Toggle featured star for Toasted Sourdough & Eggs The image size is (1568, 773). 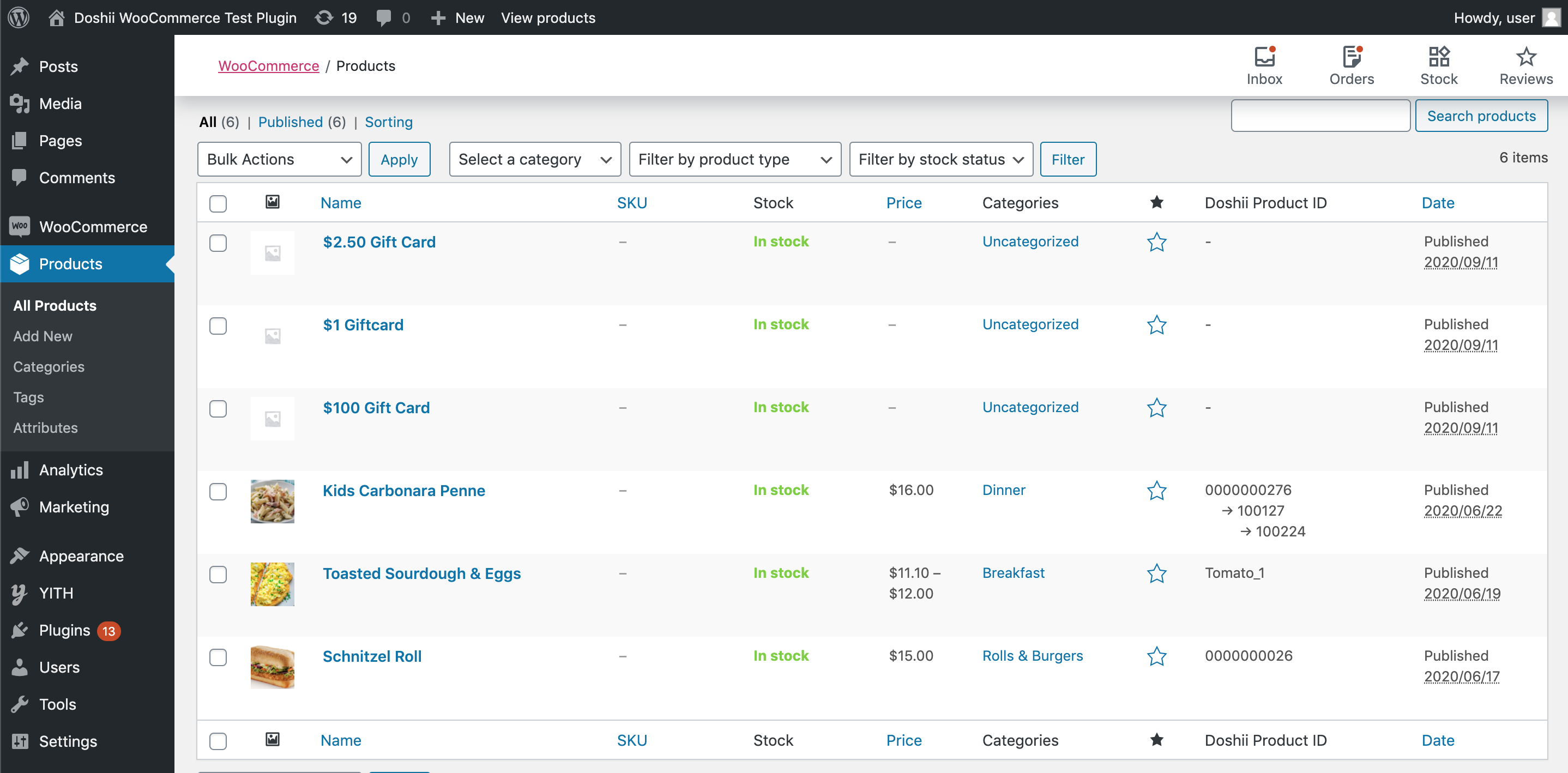click(x=1156, y=573)
